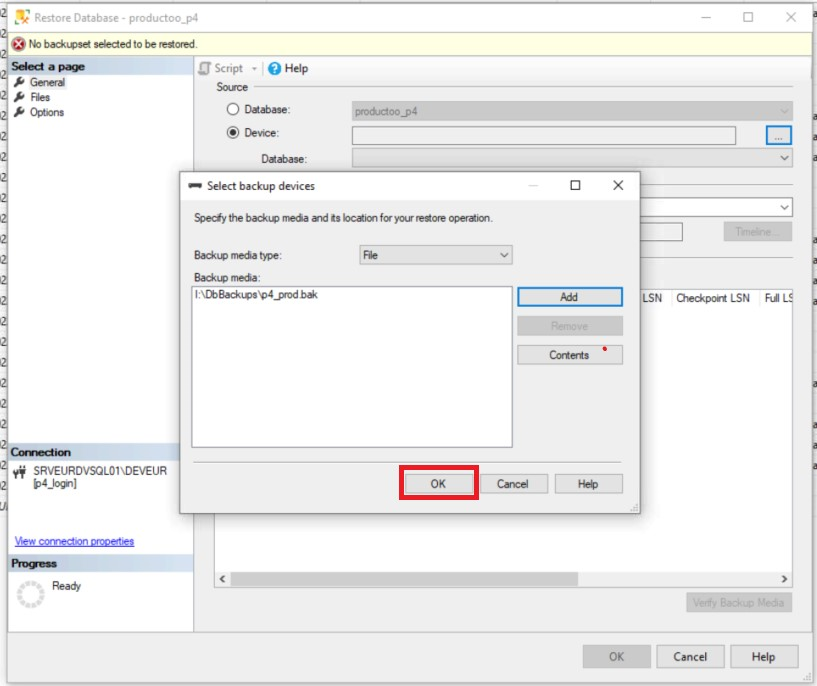Select the p4_prod.bak backup media entry
The width and height of the screenshot is (817, 686).
coord(262,296)
